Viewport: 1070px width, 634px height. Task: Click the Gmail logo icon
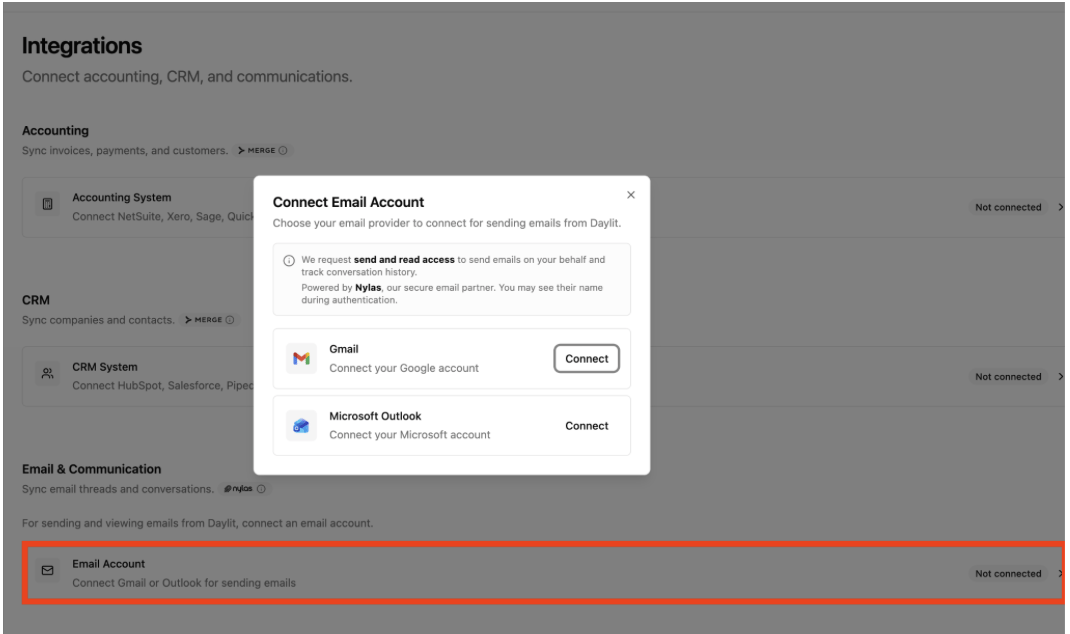[301, 358]
